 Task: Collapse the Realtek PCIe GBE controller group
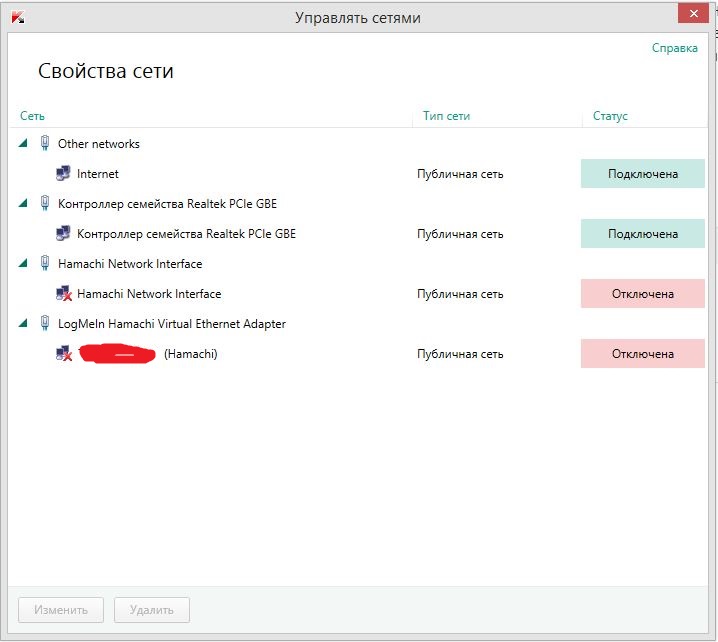pos(23,203)
